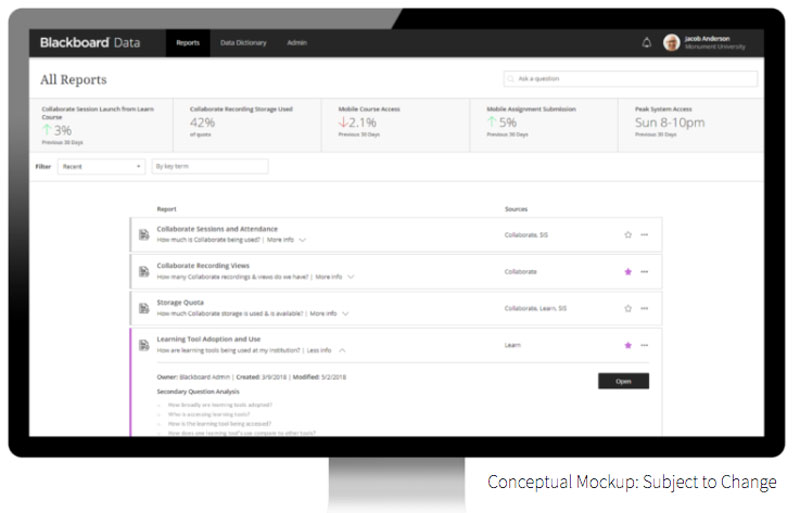Viewport: 800px width, 513px height.
Task: Select the Collaborate Recording Storage Used card
Action: pos(247,126)
